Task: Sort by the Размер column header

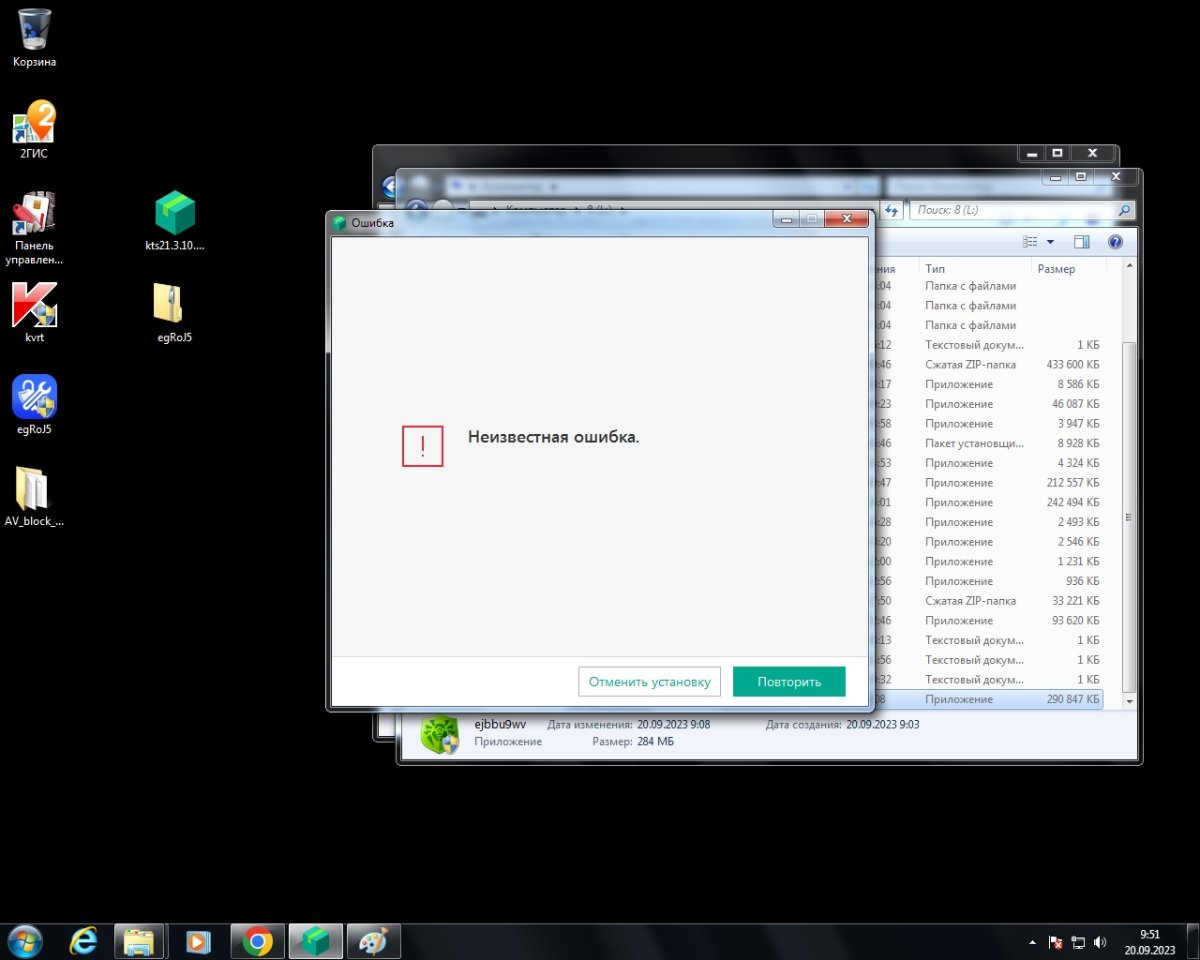Action: (x=1068, y=269)
